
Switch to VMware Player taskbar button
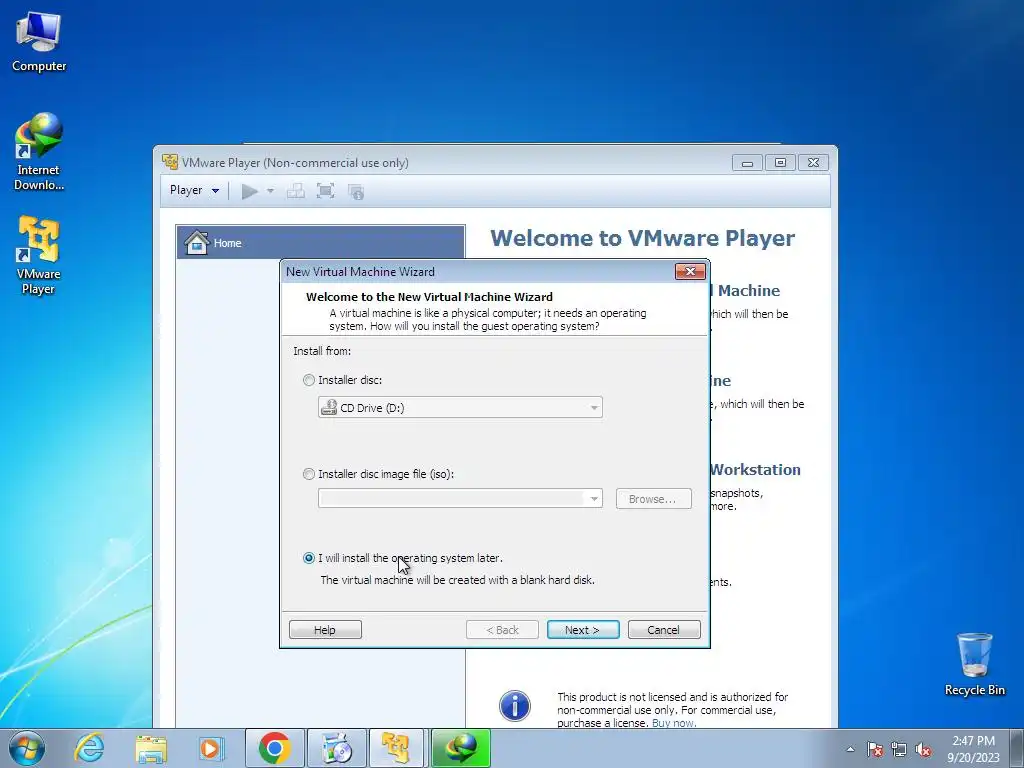[x=397, y=748]
